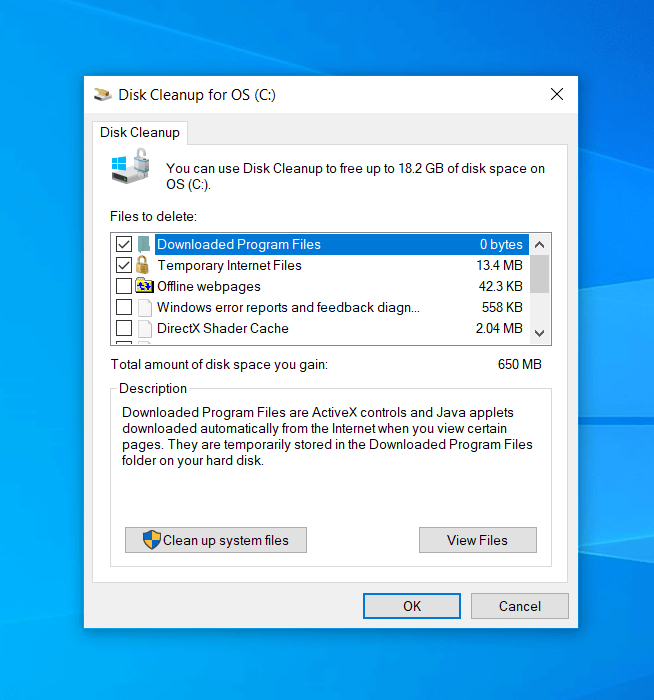
Task: Click the Disk Cleanup title bar drive icon
Action: point(103,95)
